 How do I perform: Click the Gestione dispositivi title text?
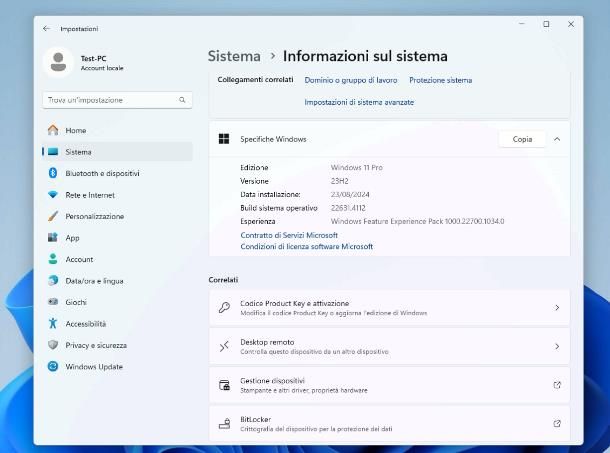pos(272,381)
